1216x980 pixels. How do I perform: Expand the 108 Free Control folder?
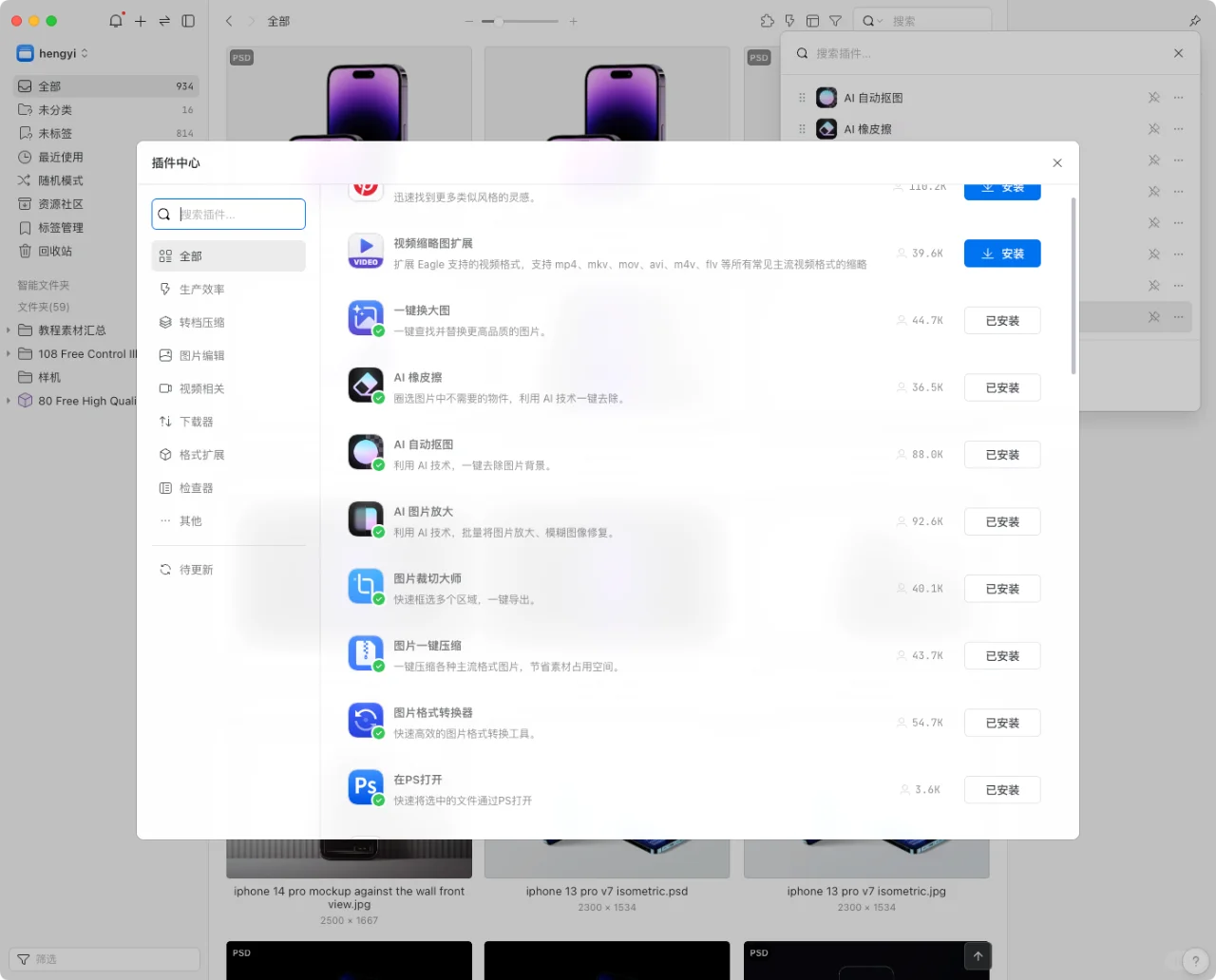point(9,354)
